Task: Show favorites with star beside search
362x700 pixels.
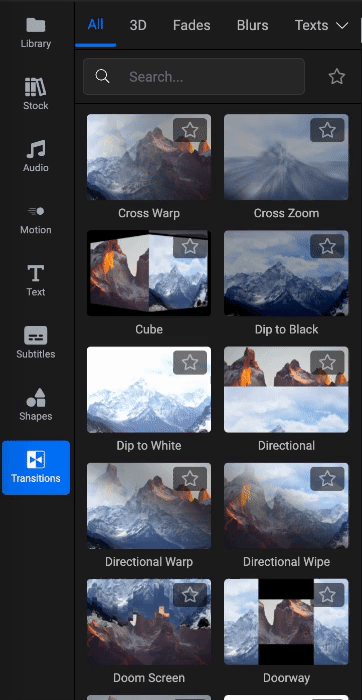Action: (337, 76)
